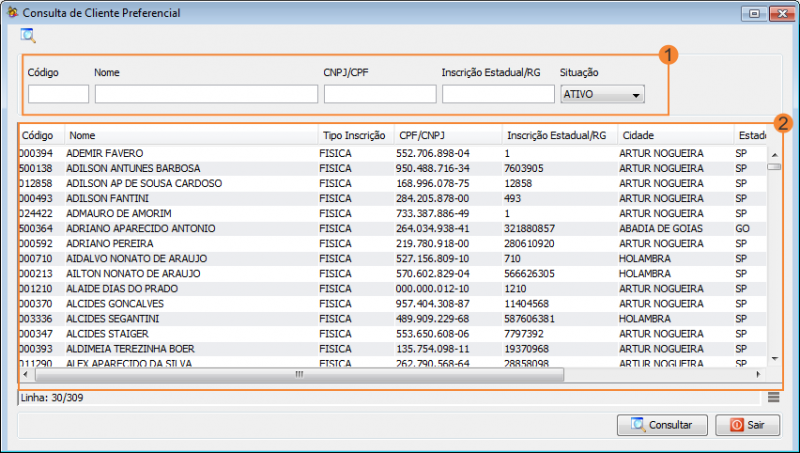
Task: Click vertical scrollbar up arrow
Action: pyautogui.click(x=774, y=155)
